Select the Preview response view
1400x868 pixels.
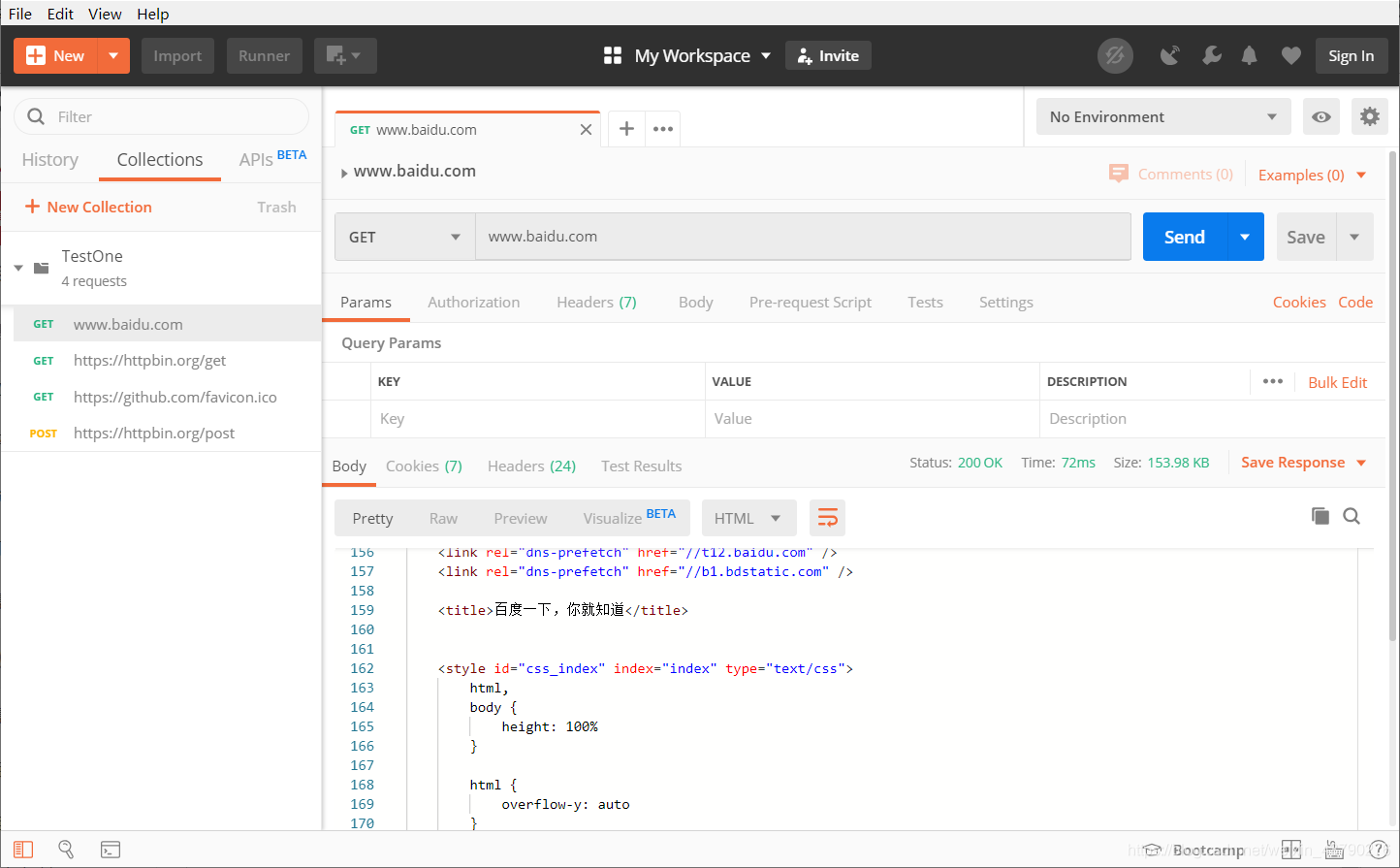tap(521, 518)
